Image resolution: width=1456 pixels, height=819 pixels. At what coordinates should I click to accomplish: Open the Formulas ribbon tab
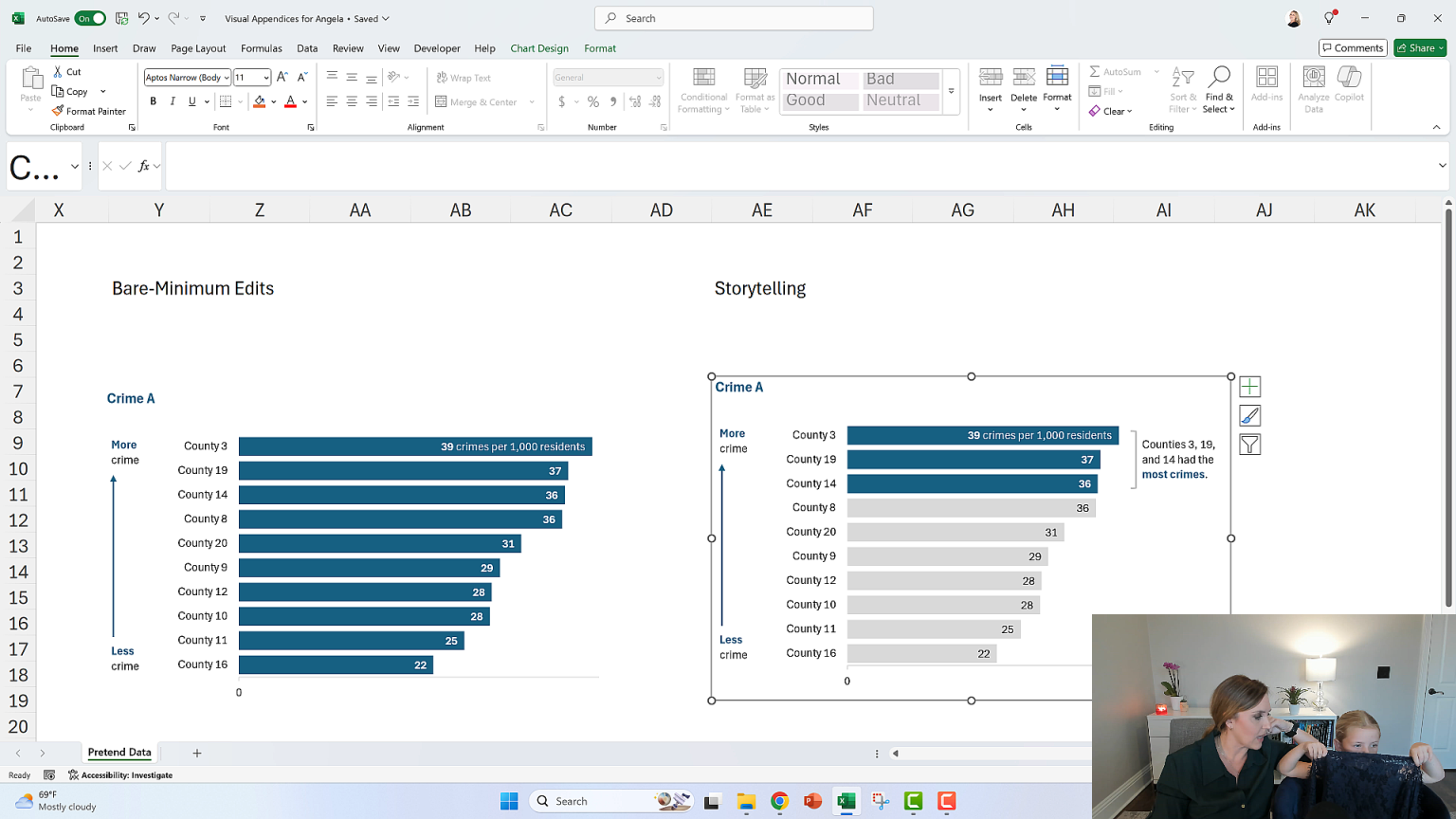point(261,48)
